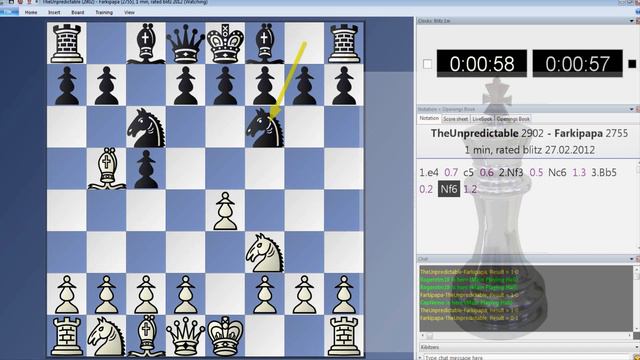The height and width of the screenshot is (360, 640).
Task: Select the black bishop on c8
Action: tap(146, 43)
